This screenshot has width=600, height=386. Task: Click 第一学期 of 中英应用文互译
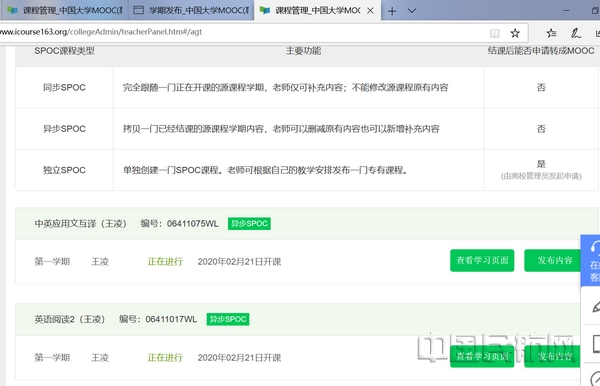point(52,262)
